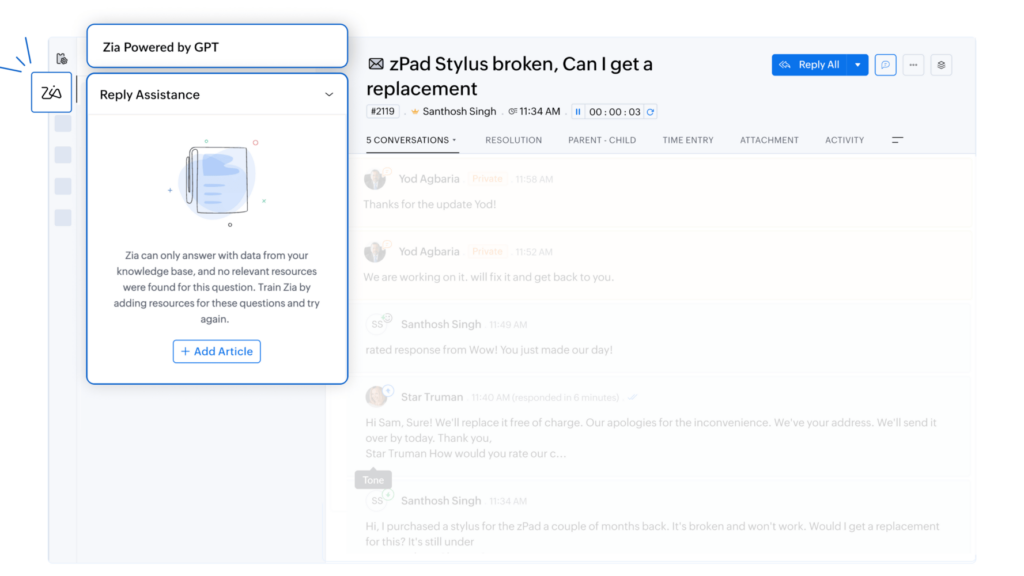Viewport: 1024px width, 576px height.
Task: Click the SS avatar on the 11:49 AM message
Action: (x=377, y=324)
